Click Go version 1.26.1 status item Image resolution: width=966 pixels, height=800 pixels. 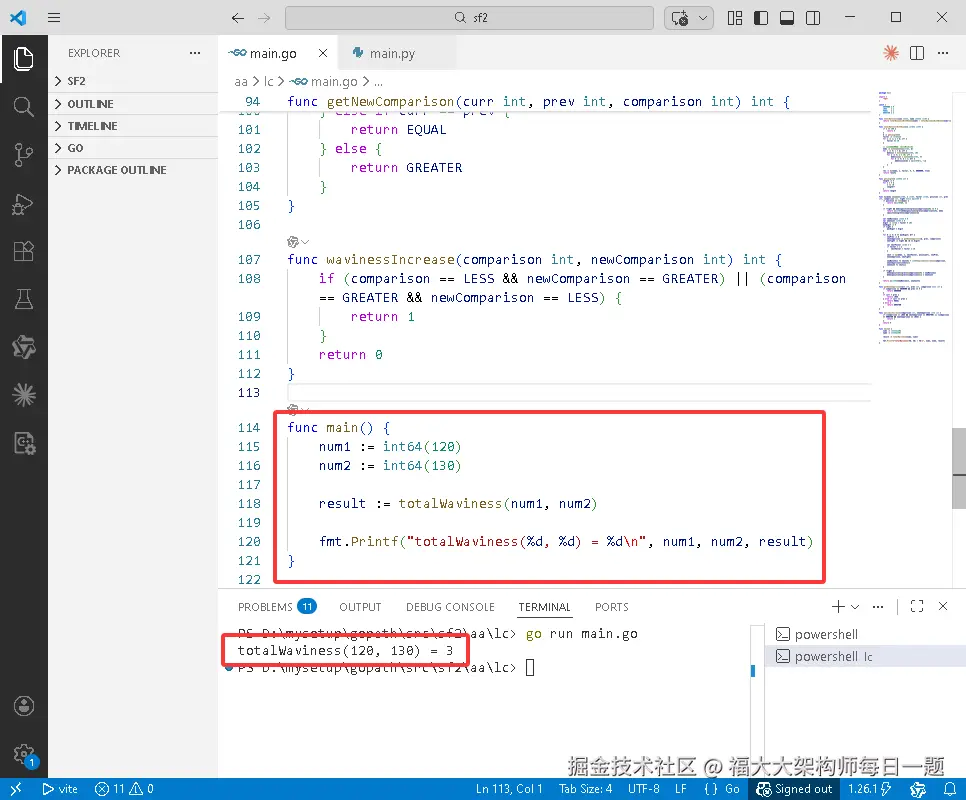(869, 789)
